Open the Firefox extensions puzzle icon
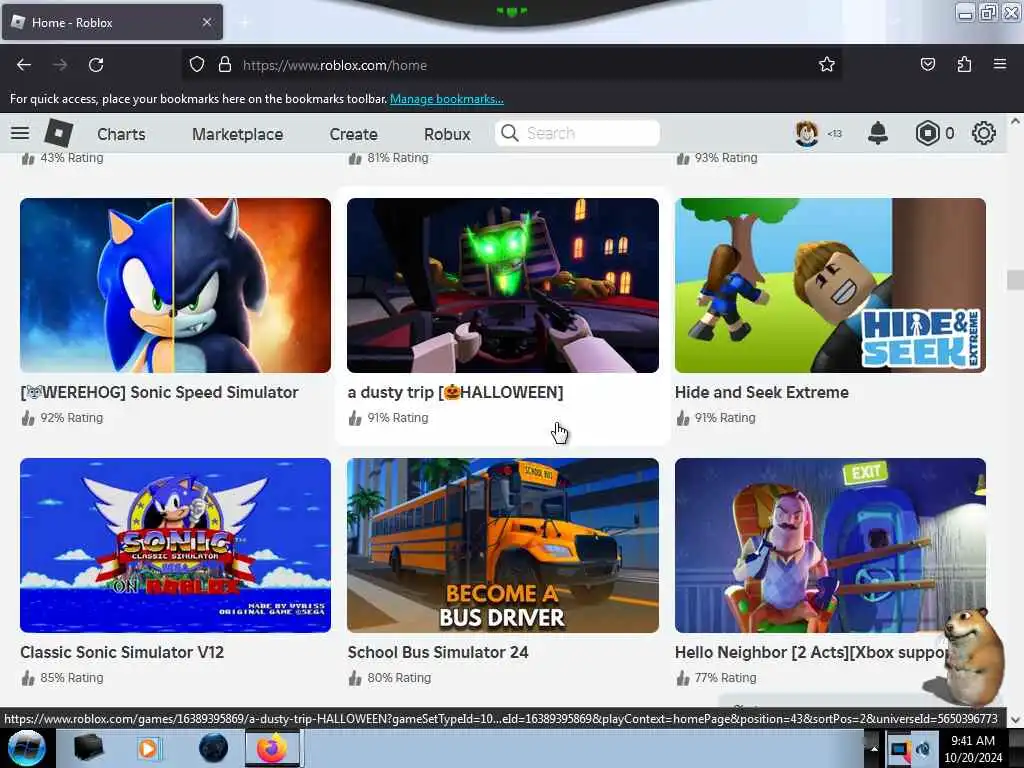Image resolution: width=1024 pixels, height=768 pixels. 964,64
